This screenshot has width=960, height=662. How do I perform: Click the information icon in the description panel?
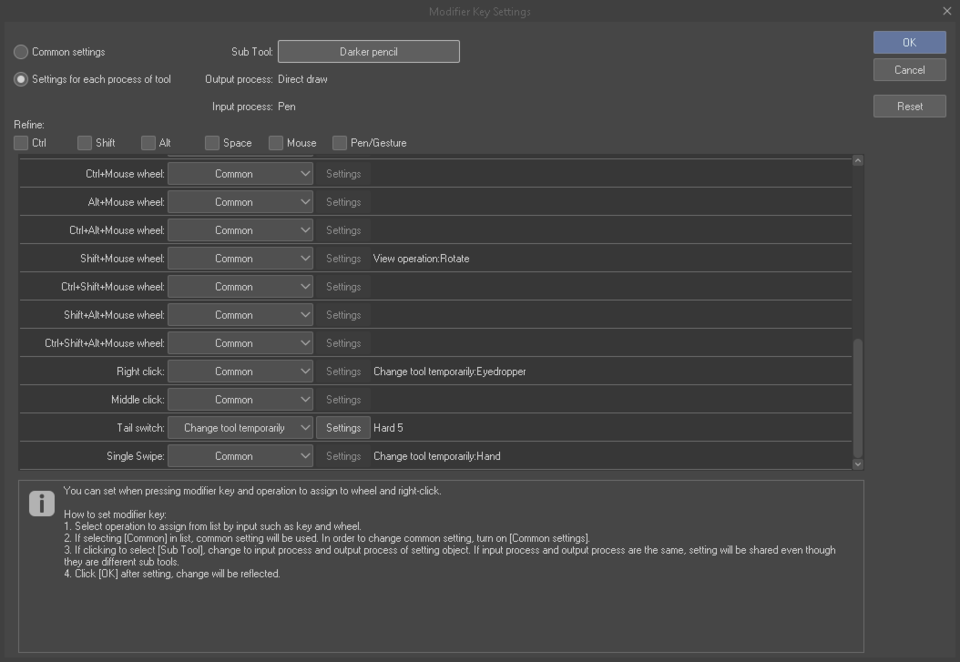[41, 504]
